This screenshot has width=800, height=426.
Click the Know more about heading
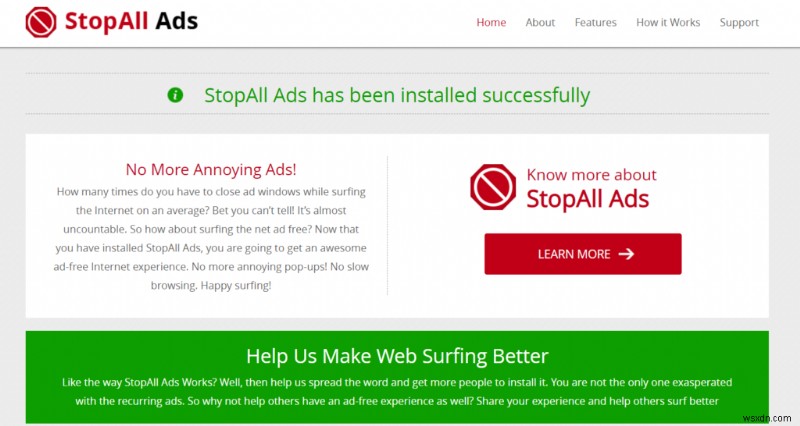click(x=591, y=175)
